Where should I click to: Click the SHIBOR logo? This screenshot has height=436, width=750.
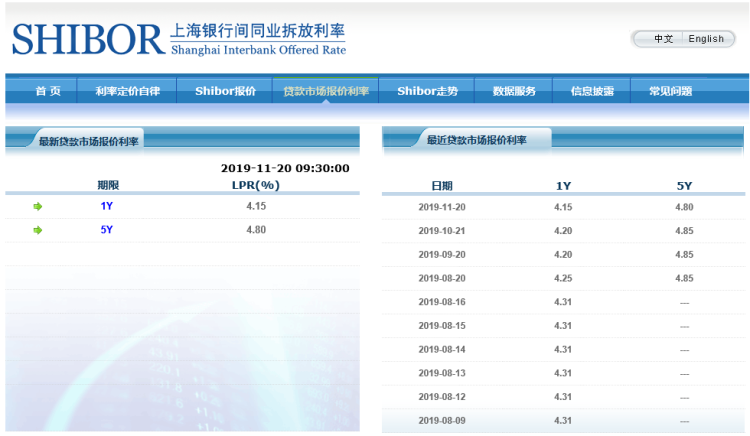[x=88, y=39]
